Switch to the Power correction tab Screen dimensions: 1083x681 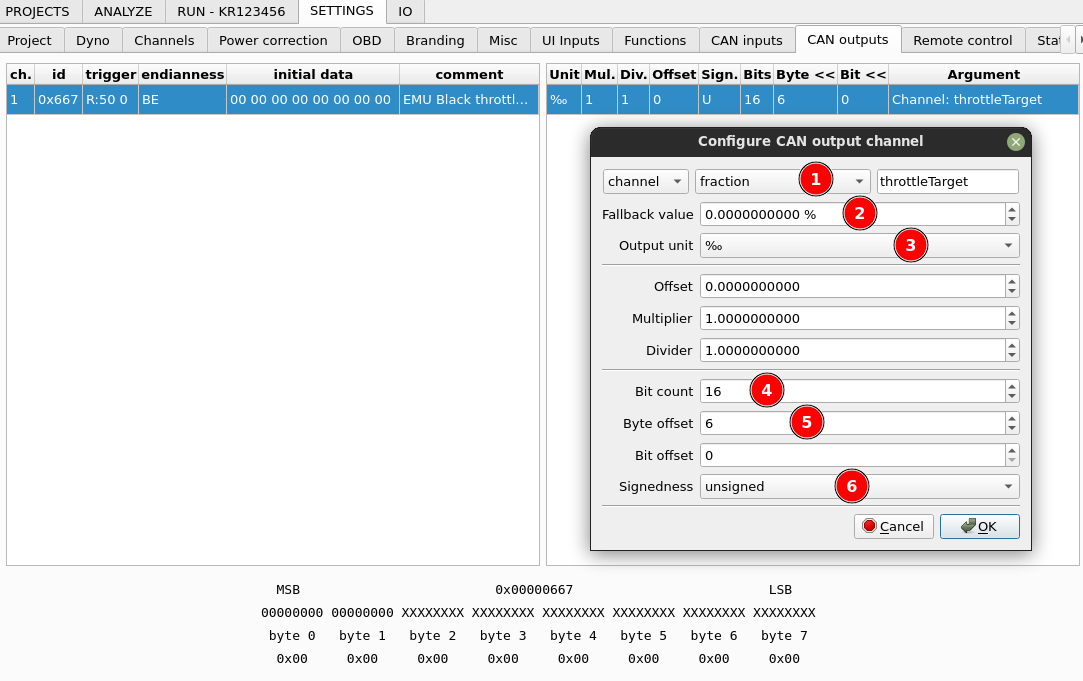pos(273,40)
